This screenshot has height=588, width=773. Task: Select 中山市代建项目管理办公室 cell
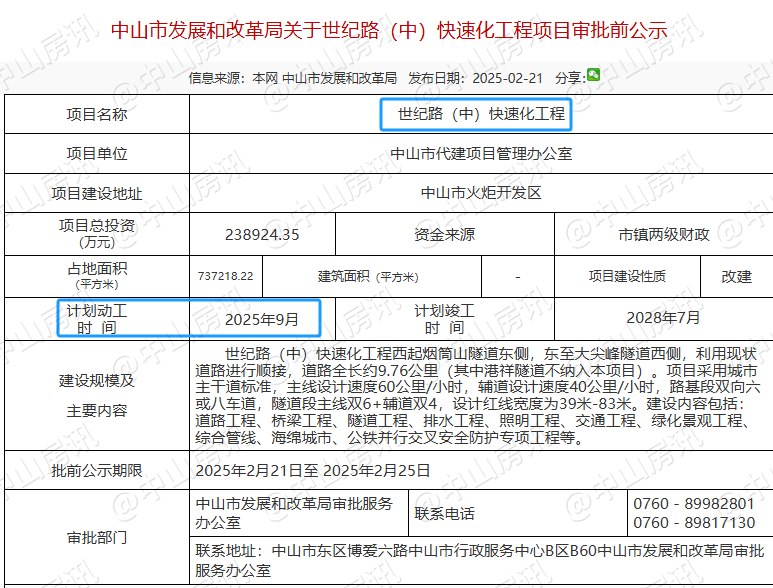click(481, 154)
